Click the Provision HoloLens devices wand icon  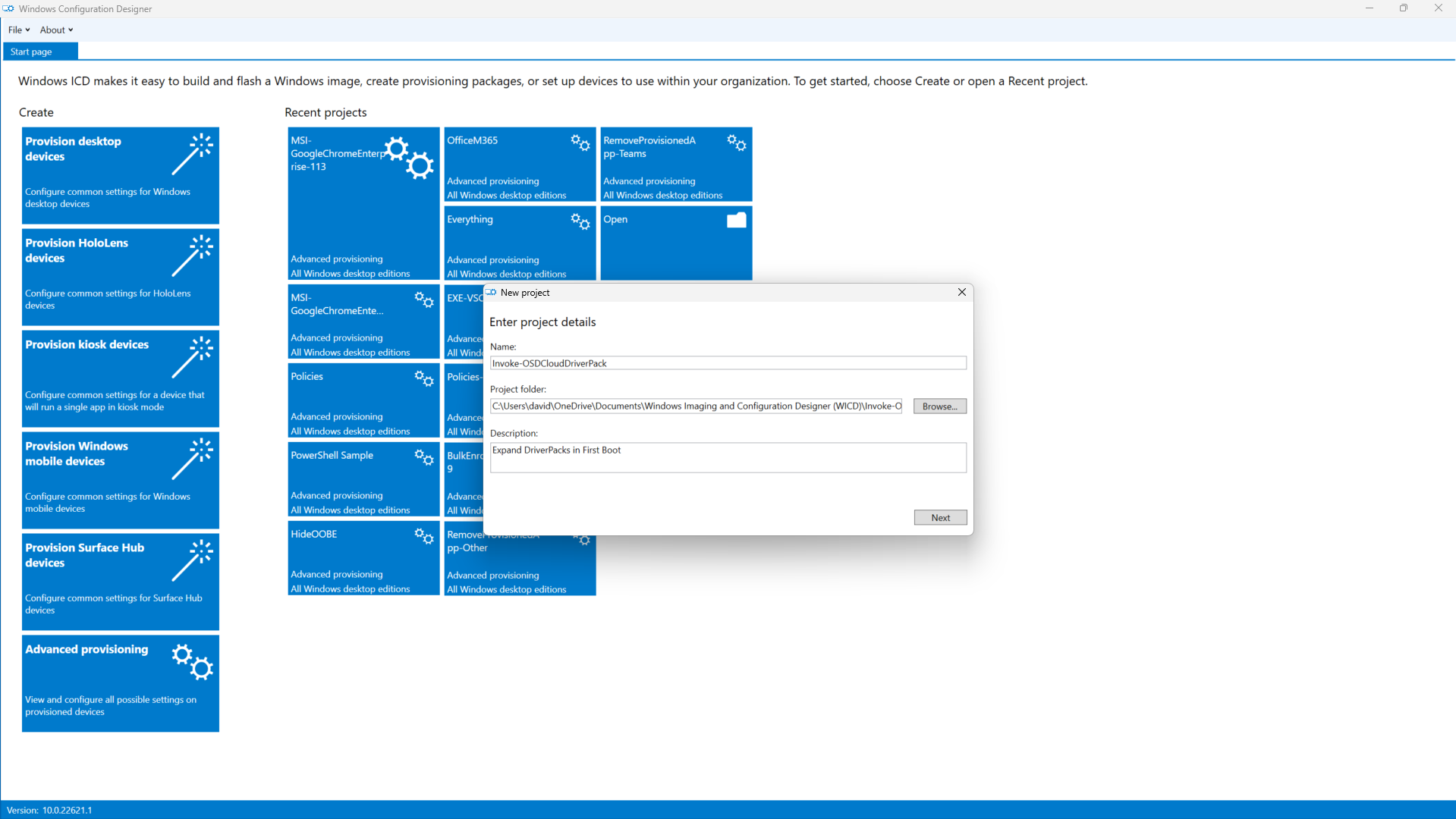tap(192, 255)
